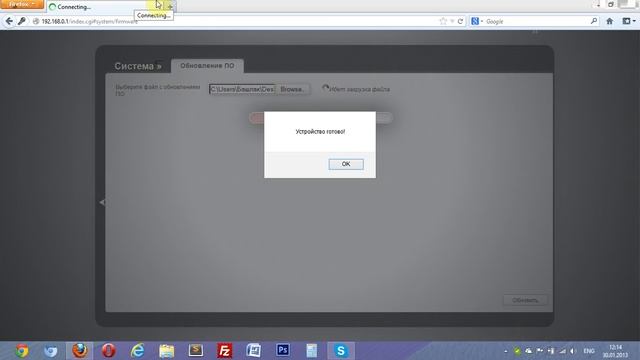Open the volume speaker tray icon
The image size is (640, 360).
point(573,351)
